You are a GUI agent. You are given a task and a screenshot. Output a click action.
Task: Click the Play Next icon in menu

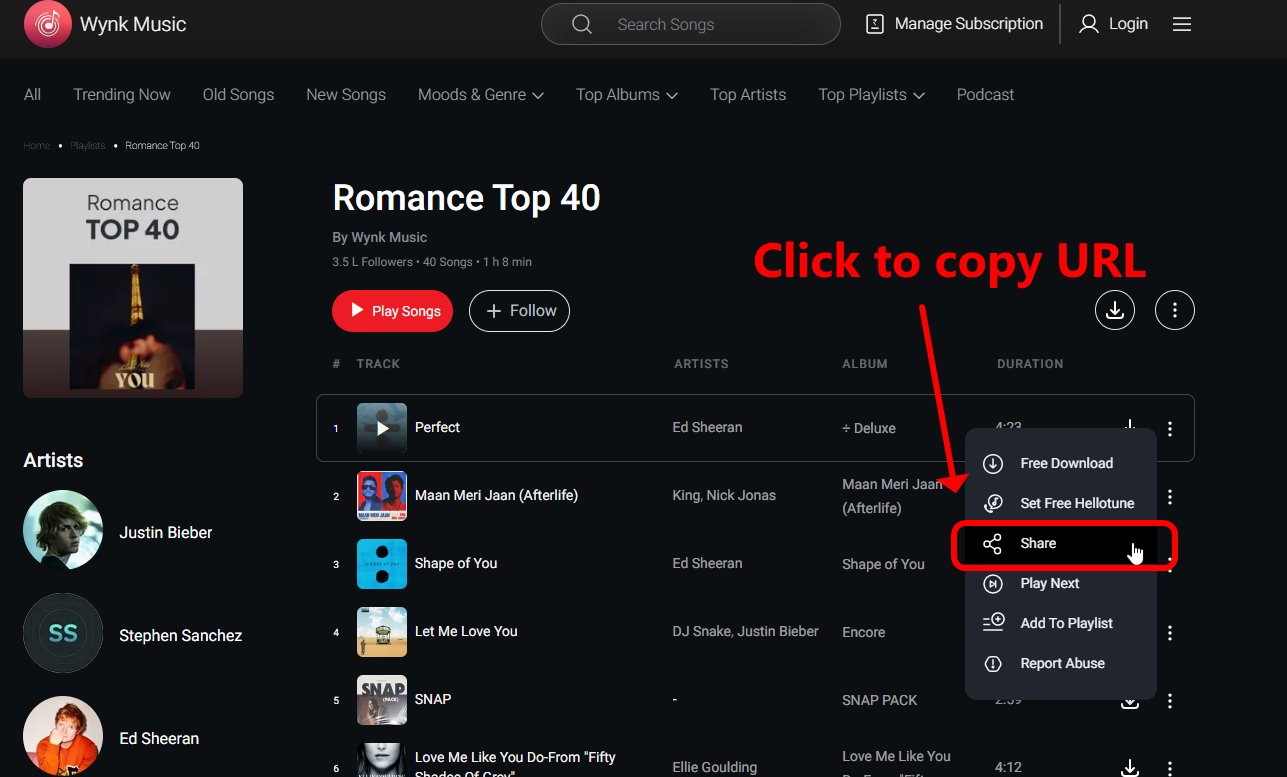(x=993, y=584)
